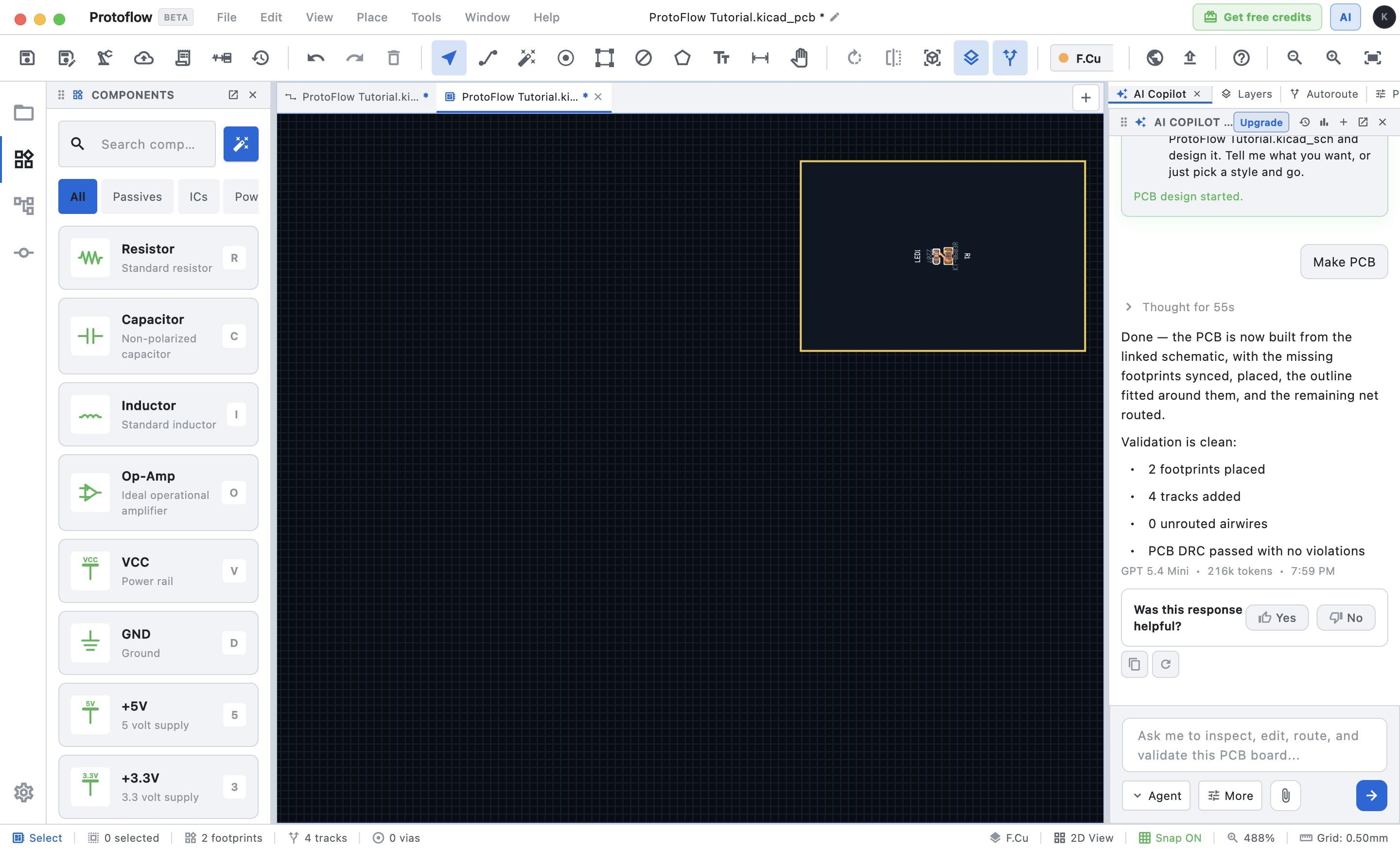Switch to the Layers tab
Viewport: 1400px width, 851px height.
pos(1246,94)
